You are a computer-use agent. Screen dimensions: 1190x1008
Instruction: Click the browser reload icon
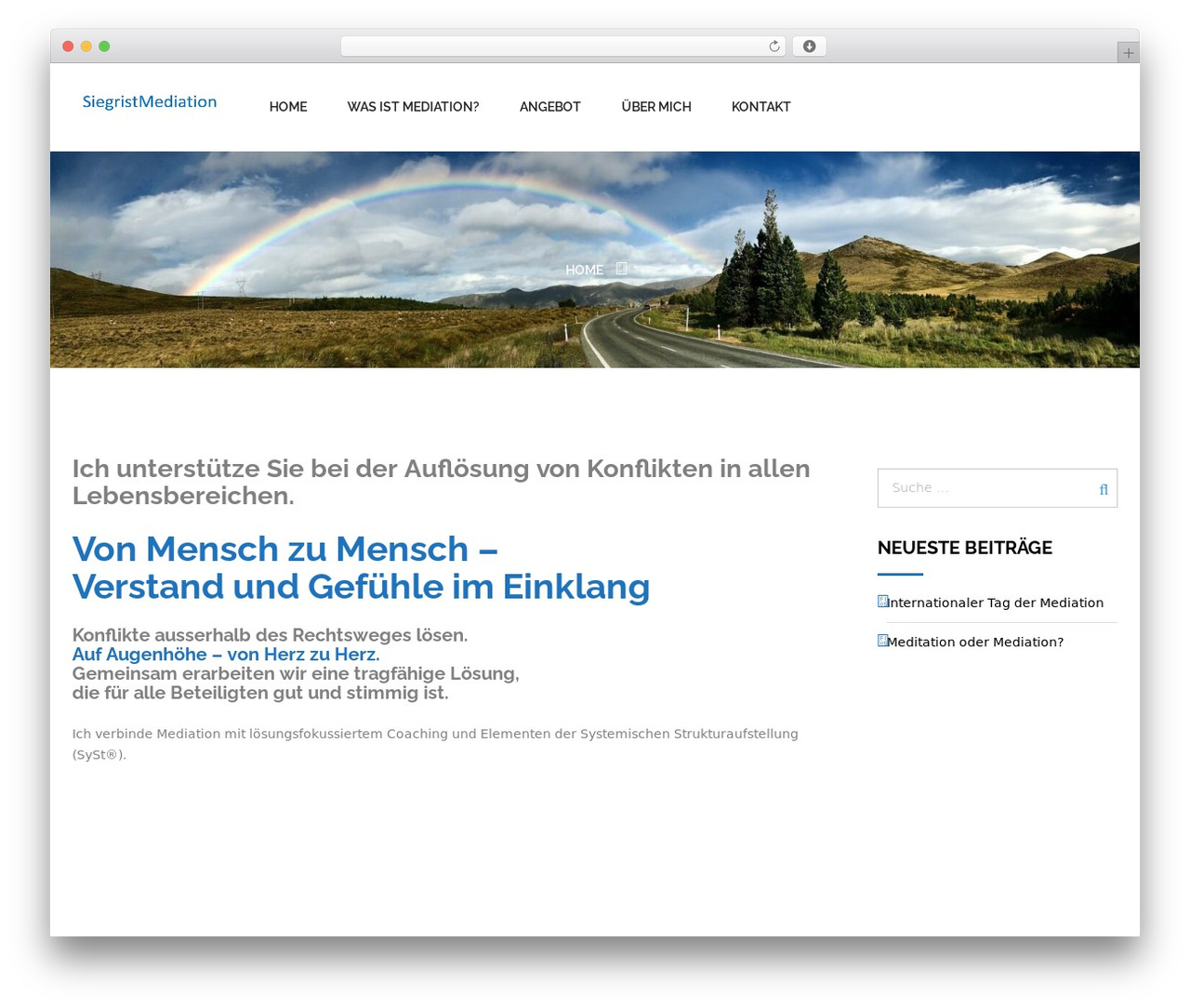click(773, 46)
